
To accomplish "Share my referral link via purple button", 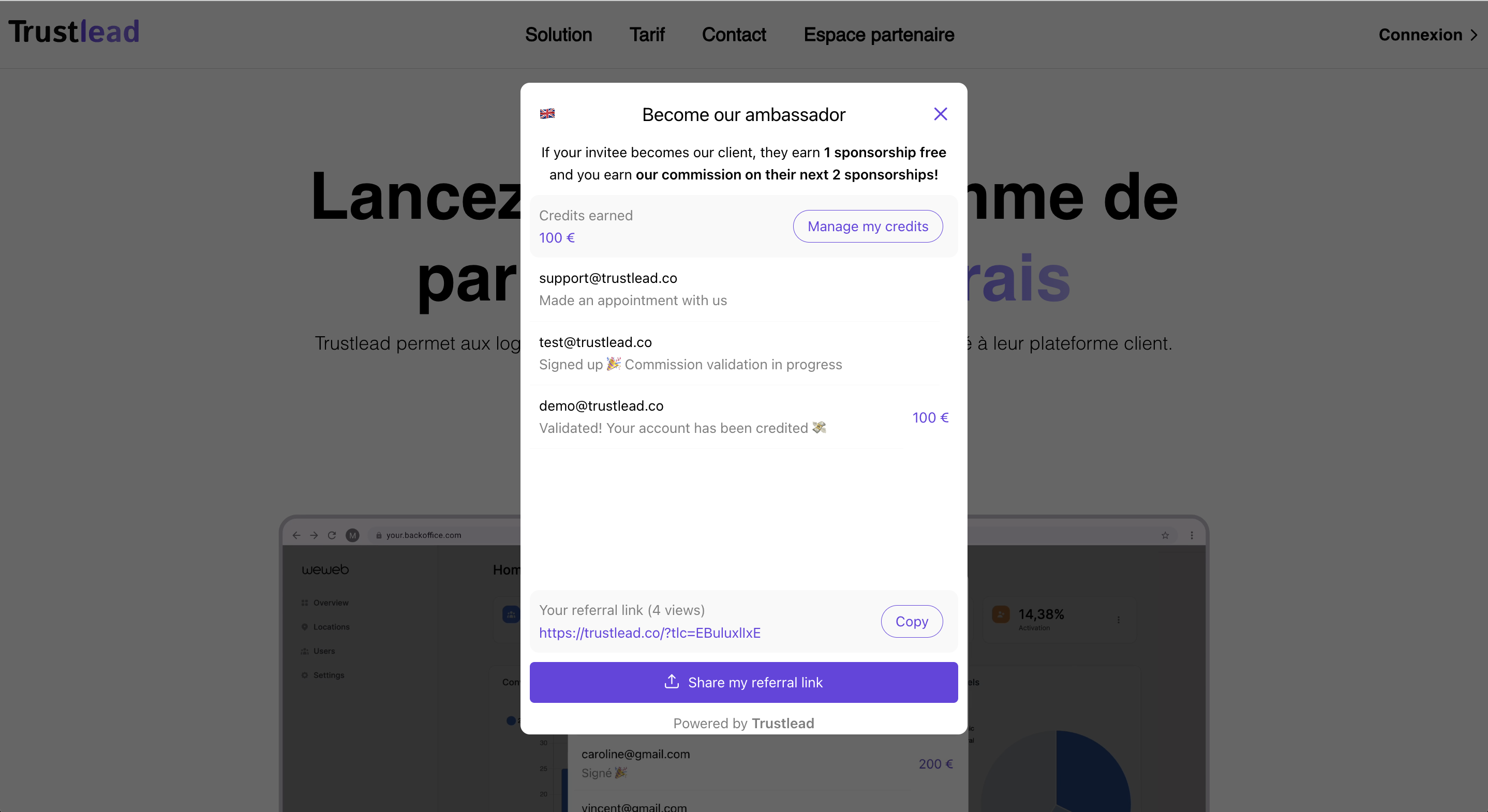I will [743, 682].
